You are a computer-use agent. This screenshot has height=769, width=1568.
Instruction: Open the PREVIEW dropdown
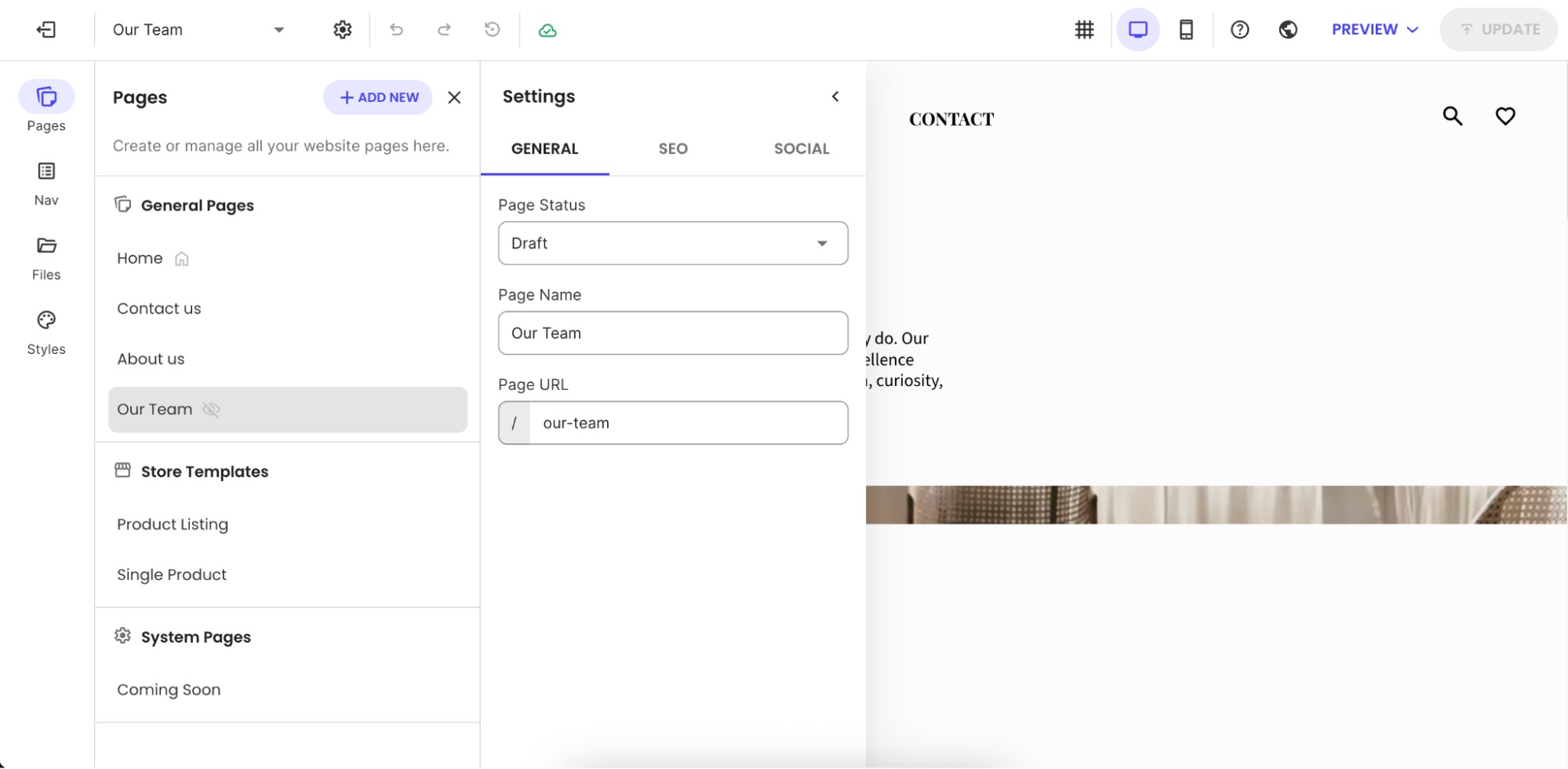pyautogui.click(x=1375, y=30)
